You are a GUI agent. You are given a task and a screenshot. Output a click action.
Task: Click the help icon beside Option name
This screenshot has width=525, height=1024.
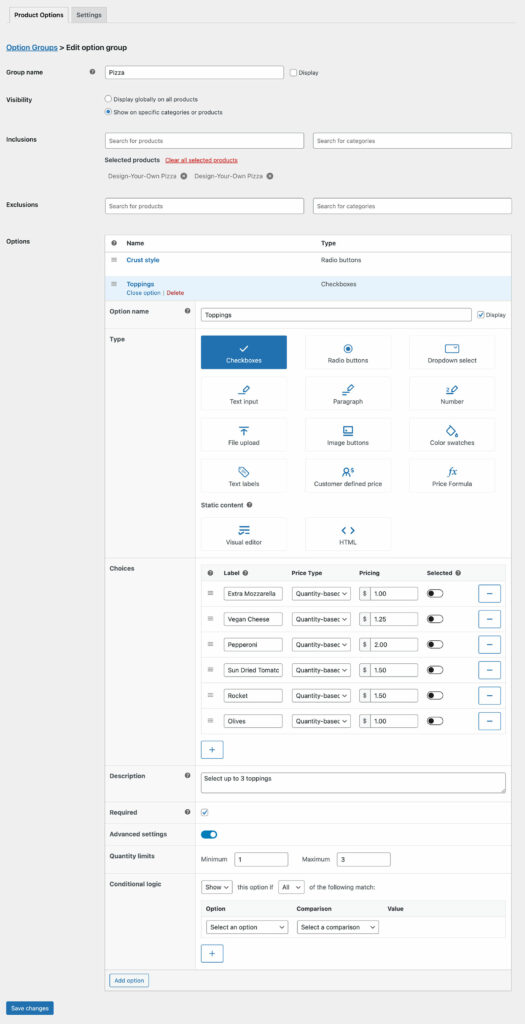coord(187,312)
